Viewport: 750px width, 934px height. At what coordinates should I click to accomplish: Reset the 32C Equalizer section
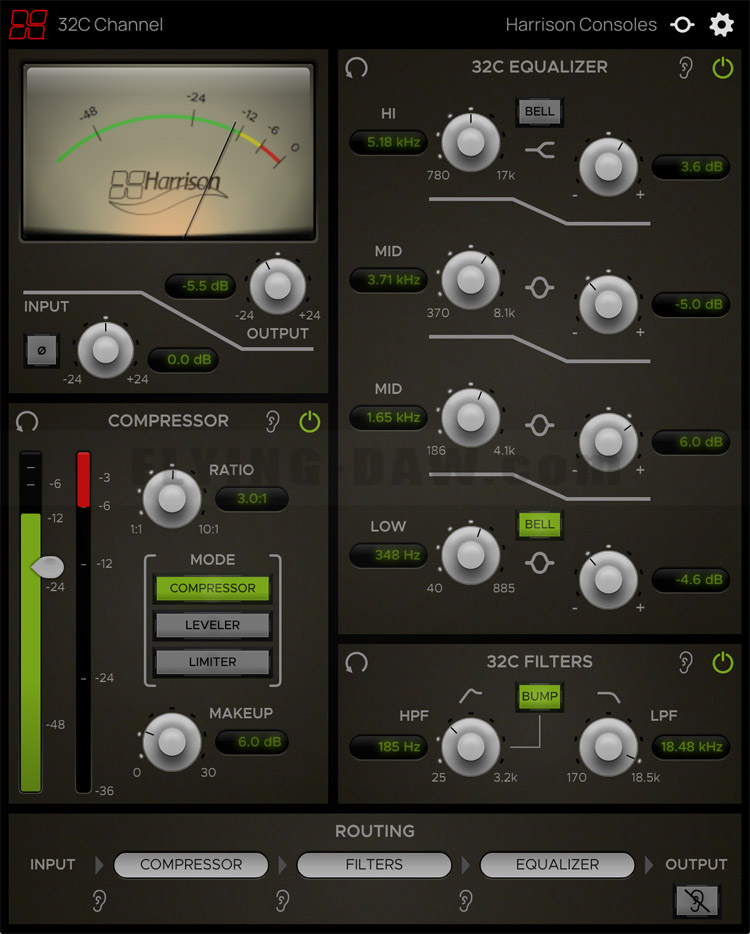point(356,67)
